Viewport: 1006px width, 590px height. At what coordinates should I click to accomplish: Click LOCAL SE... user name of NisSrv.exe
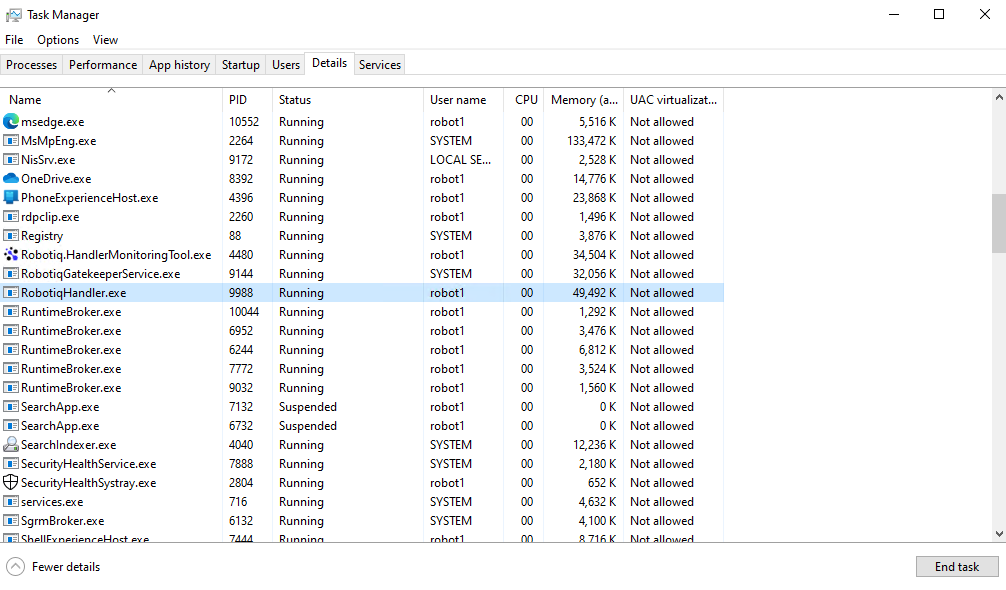(x=461, y=160)
